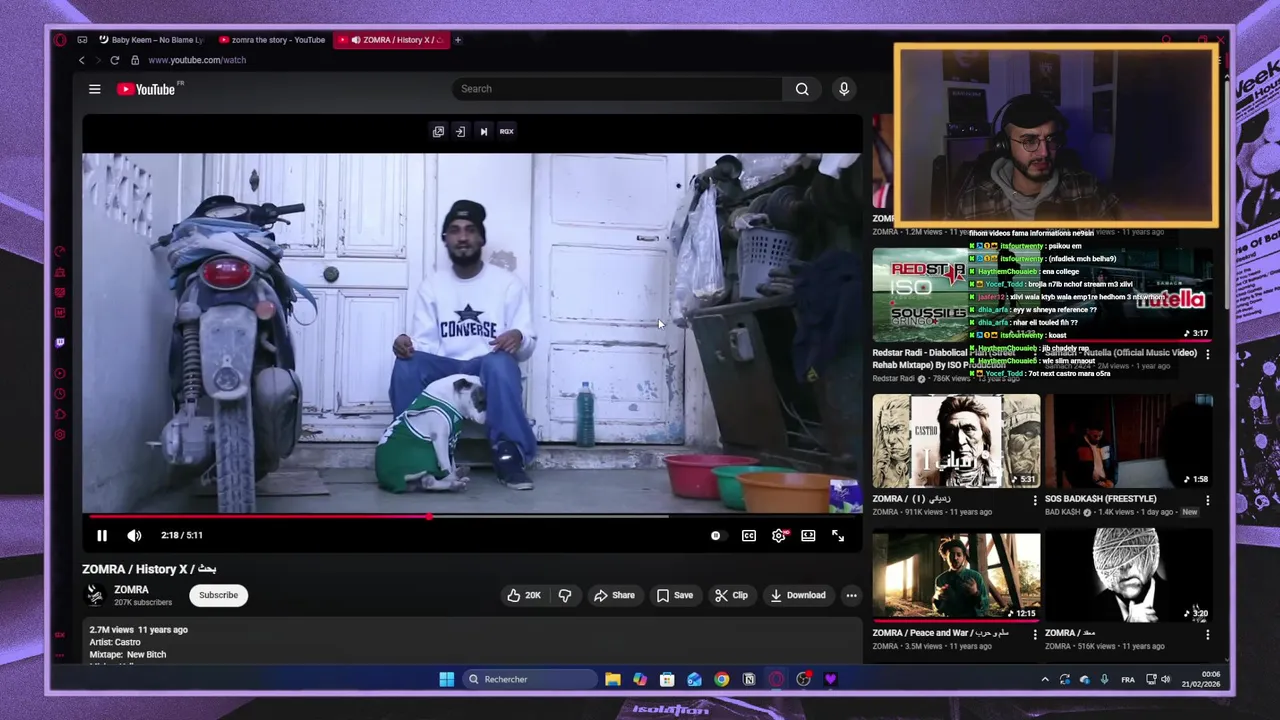
Task: Open options menu for Peace and War video
Action: 1035,634
